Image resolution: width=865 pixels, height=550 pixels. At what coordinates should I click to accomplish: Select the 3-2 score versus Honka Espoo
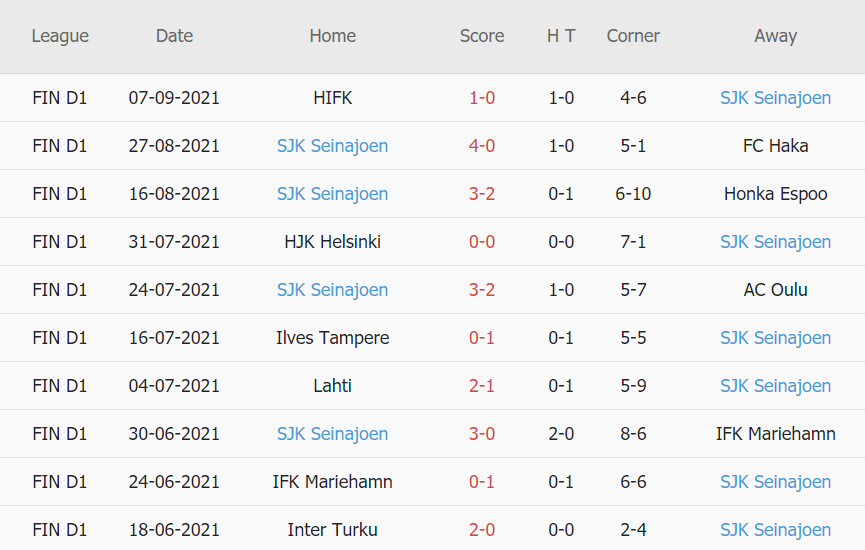(x=482, y=194)
